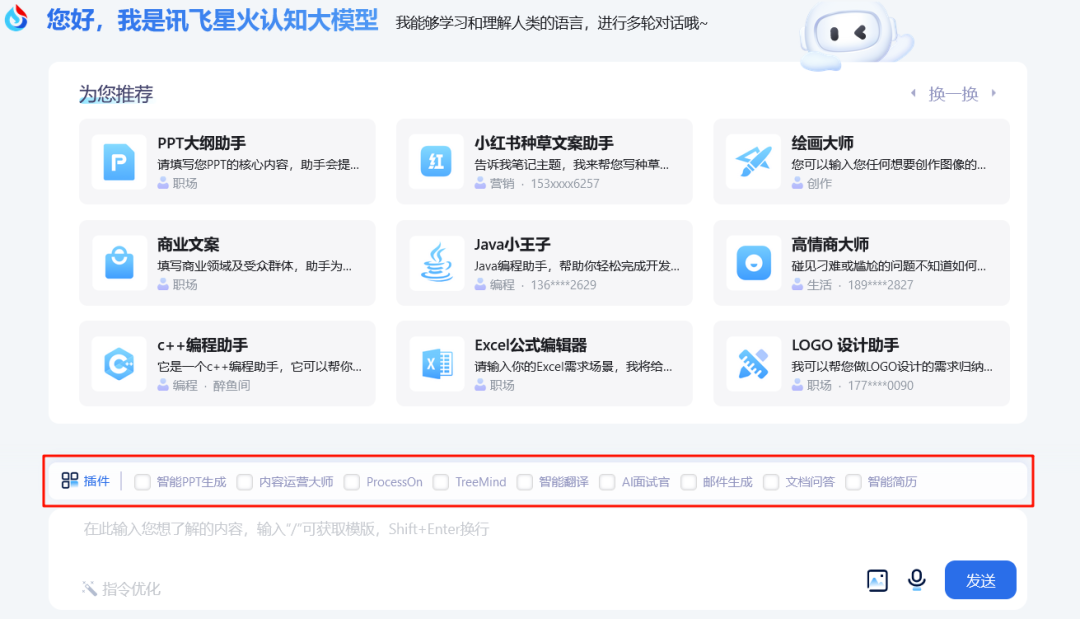Screen dimensions: 1080x619
Task: Enable the 智能简历 plugin checkbox
Action: tap(853, 482)
